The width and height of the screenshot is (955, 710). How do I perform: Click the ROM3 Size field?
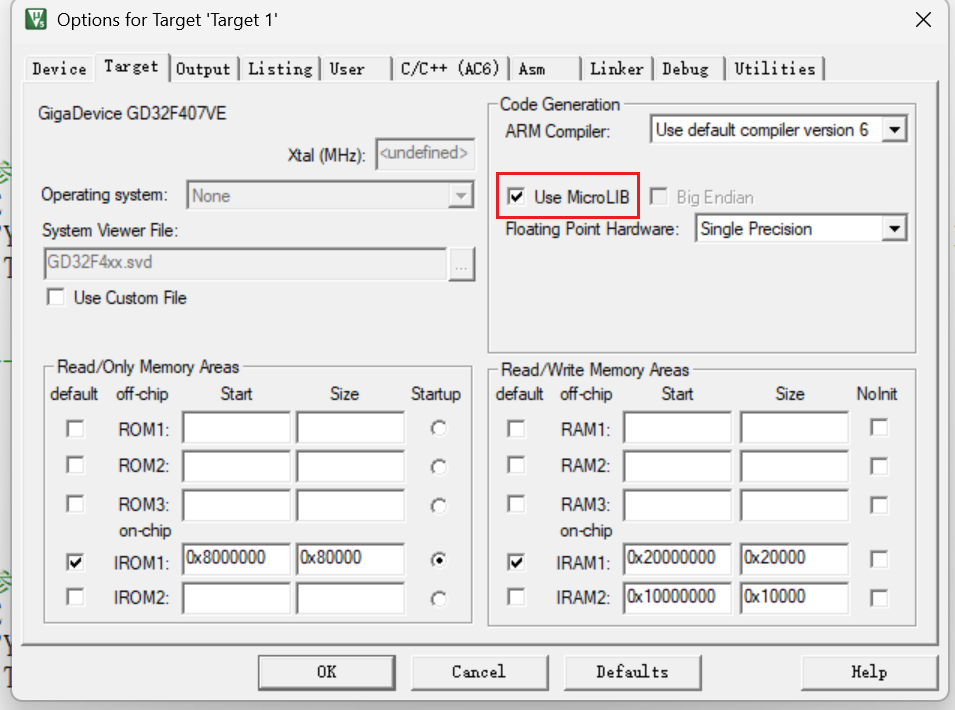point(350,505)
